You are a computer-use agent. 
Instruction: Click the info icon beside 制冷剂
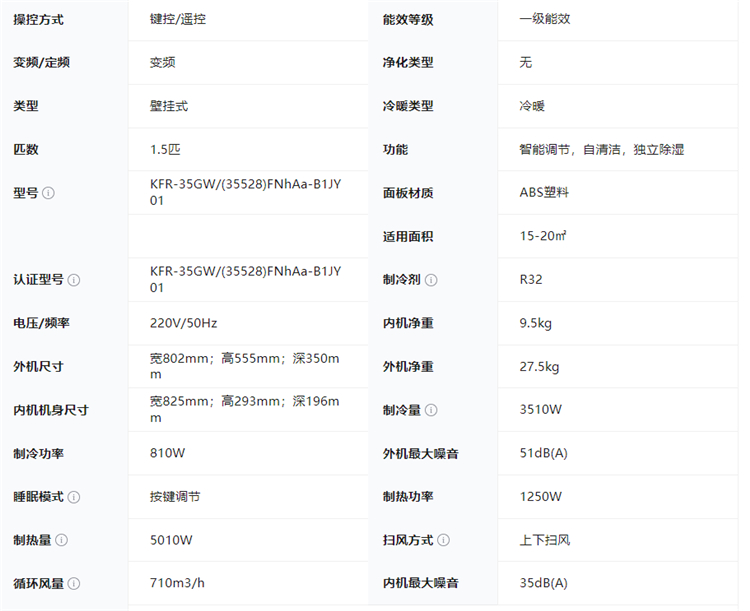pyautogui.click(x=429, y=280)
